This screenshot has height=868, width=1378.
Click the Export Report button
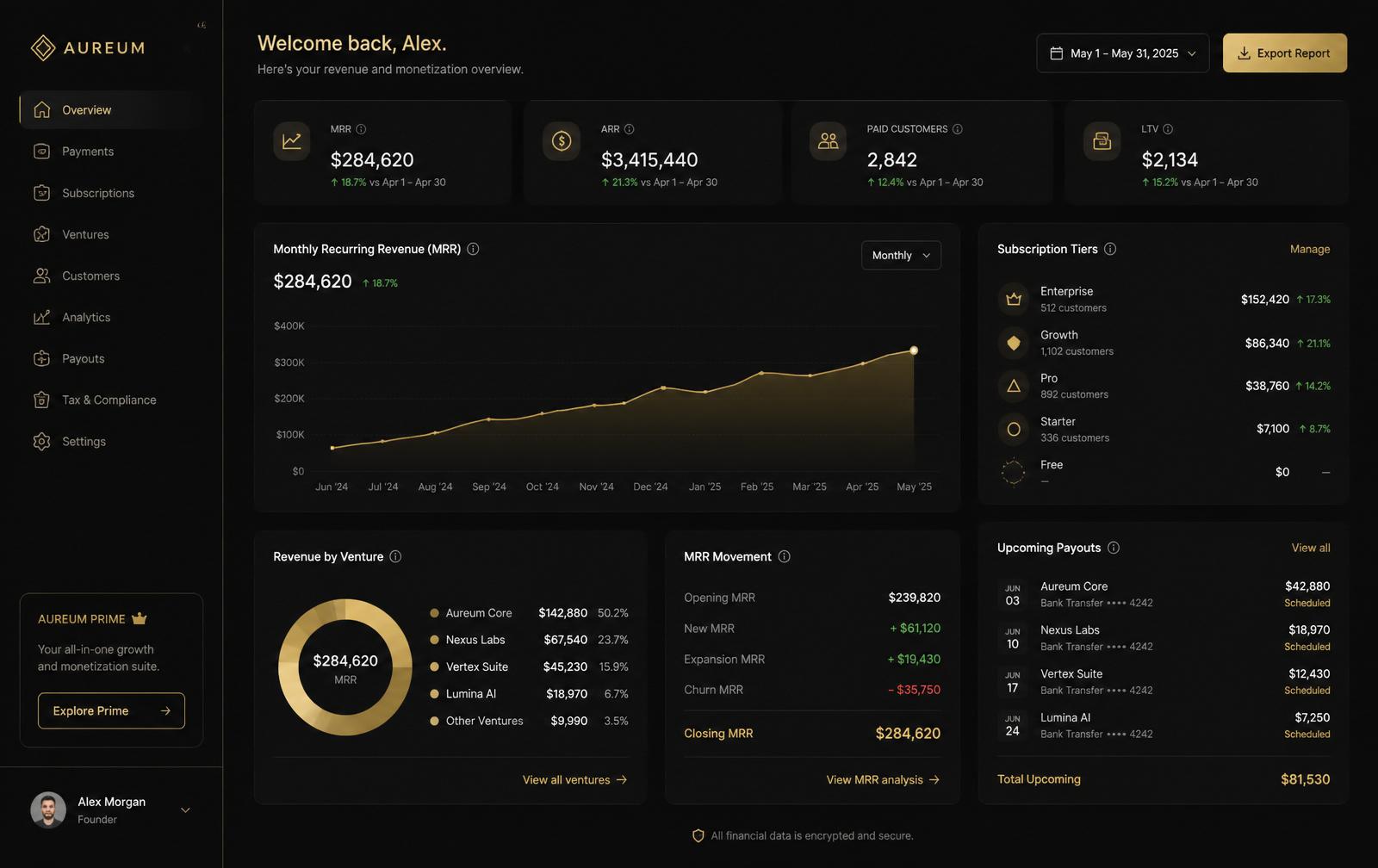(x=1285, y=53)
